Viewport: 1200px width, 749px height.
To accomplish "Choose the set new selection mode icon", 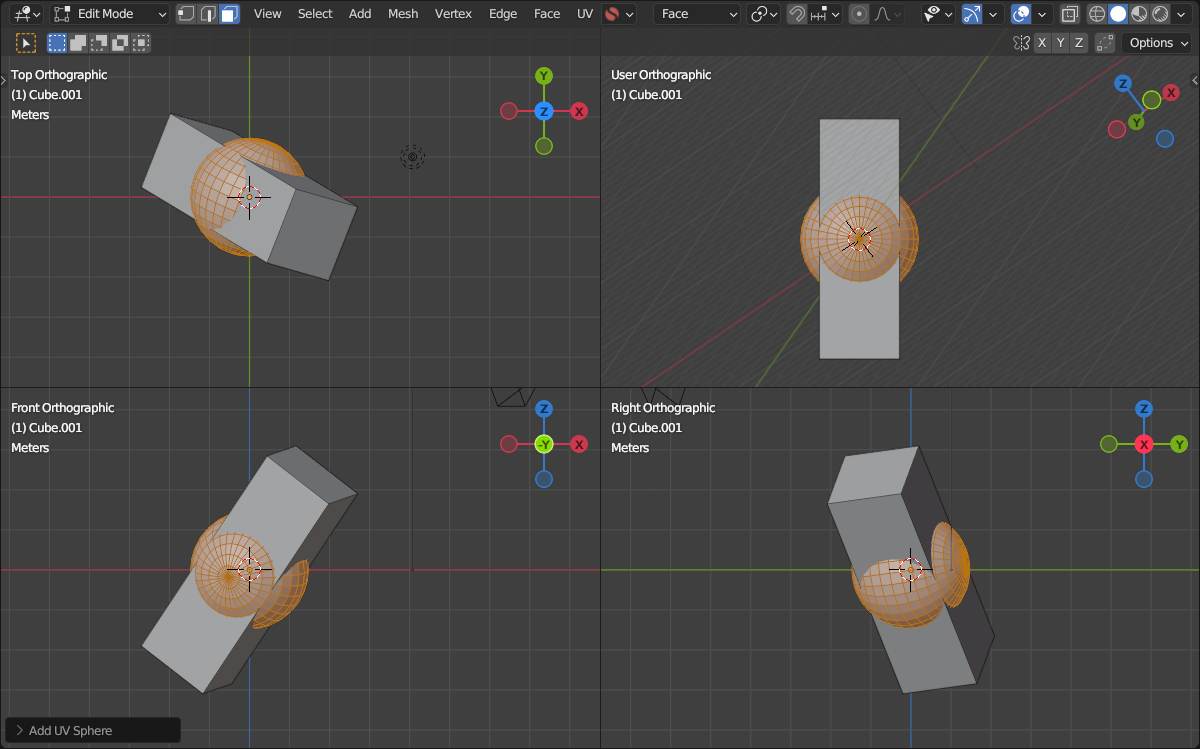I will [x=58, y=43].
